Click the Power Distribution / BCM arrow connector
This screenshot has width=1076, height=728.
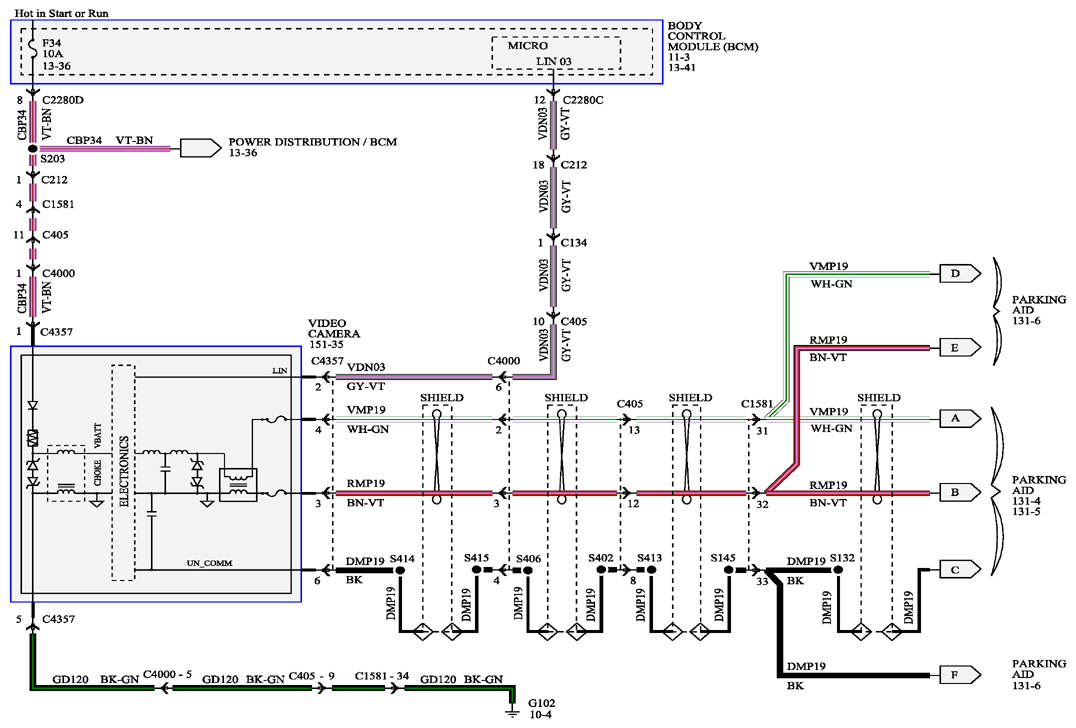(200, 148)
